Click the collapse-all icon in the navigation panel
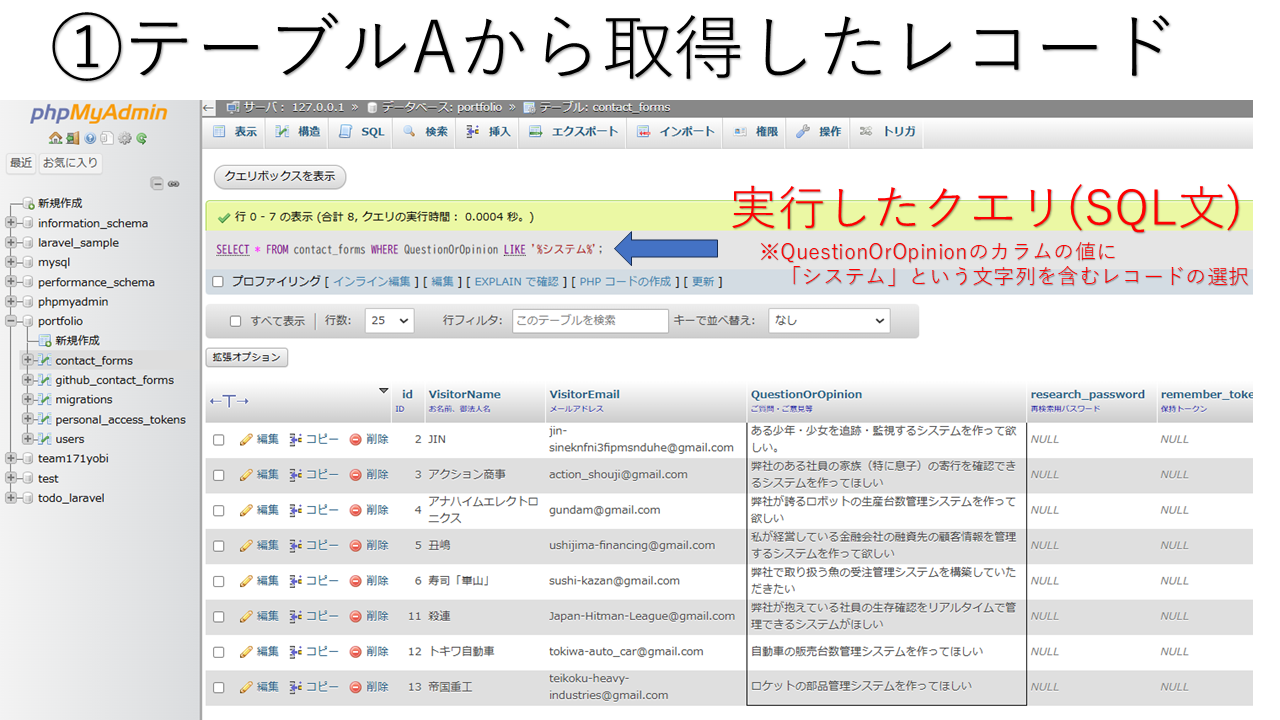The image size is (1280, 720). pyautogui.click(x=157, y=184)
